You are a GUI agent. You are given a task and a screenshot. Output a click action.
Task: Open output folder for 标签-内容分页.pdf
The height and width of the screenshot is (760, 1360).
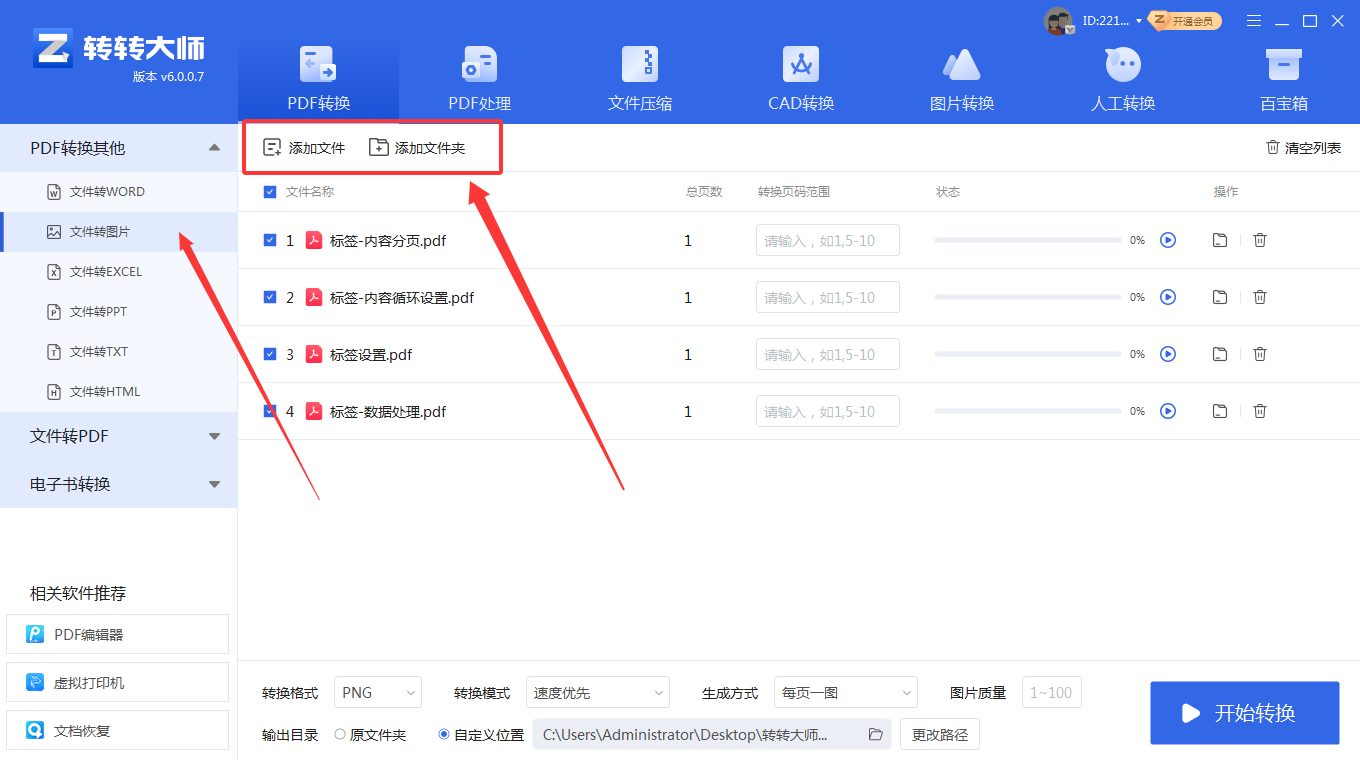tap(1220, 240)
